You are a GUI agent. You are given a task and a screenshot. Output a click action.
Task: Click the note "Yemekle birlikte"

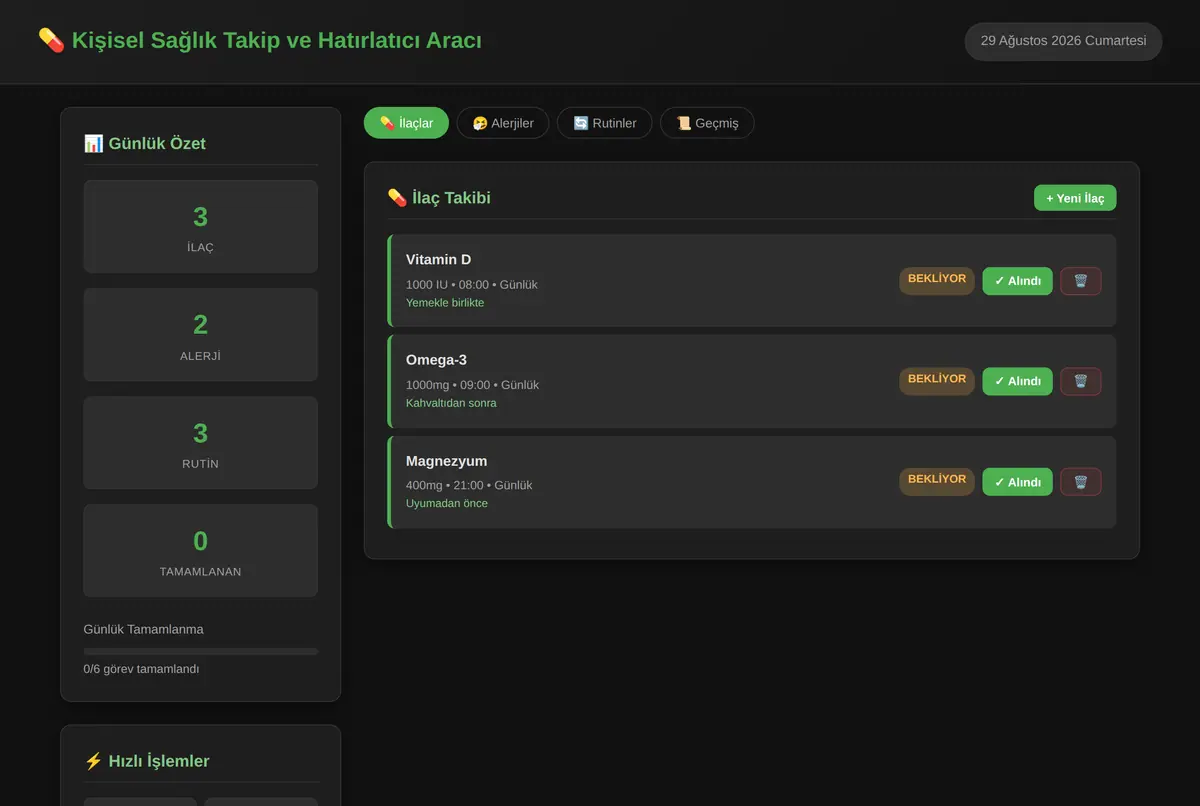[x=445, y=303]
